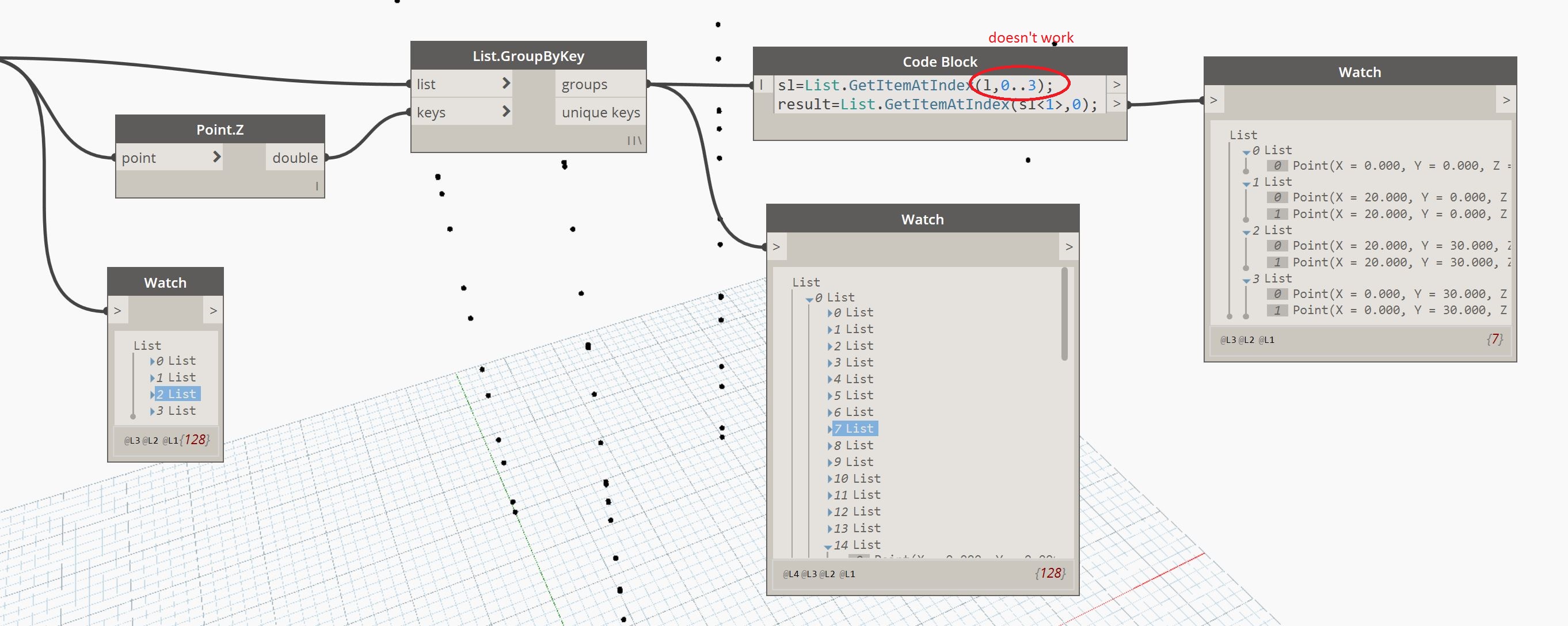Collapse the 14 List entry in middle Watch
Viewport: 1568px width, 626px height.
[x=828, y=546]
